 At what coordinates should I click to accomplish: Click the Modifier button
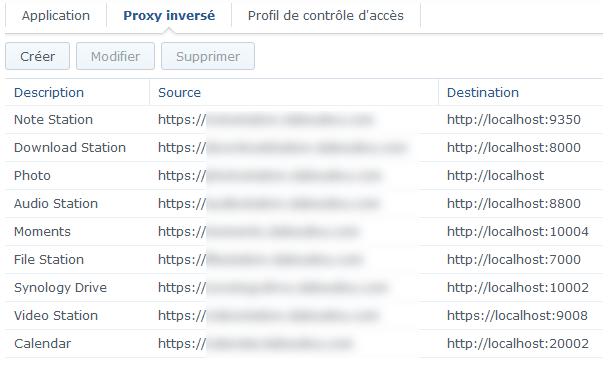click(x=115, y=57)
